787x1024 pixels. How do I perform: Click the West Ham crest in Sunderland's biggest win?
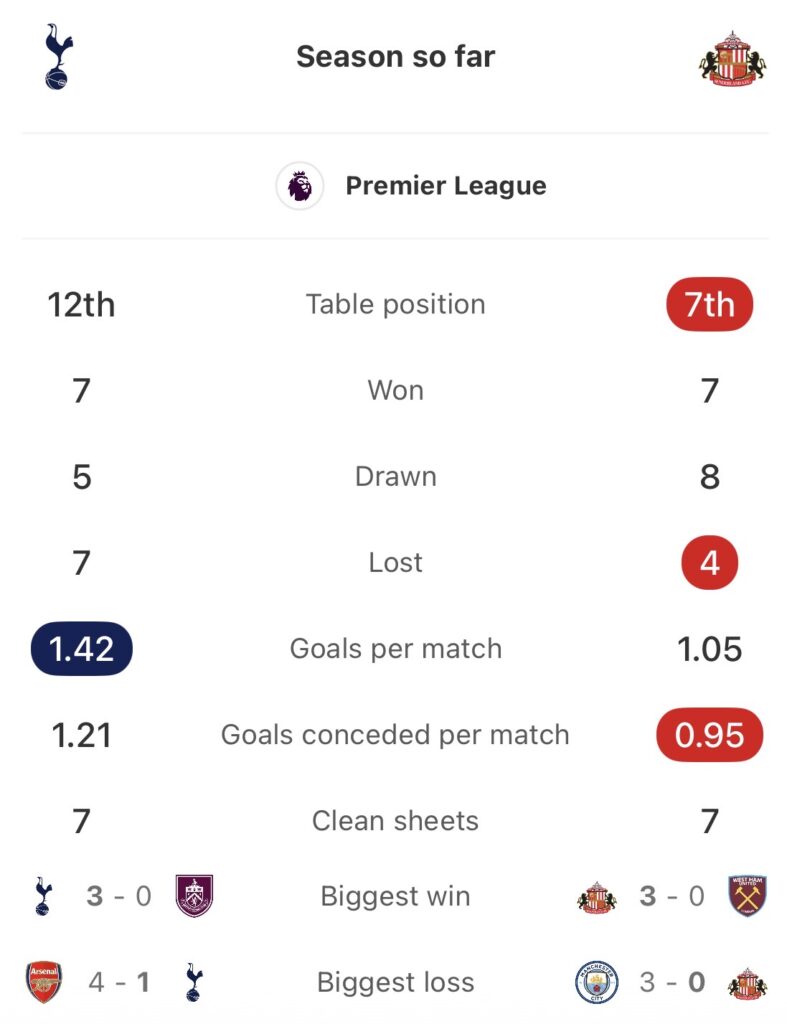(x=749, y=895)
